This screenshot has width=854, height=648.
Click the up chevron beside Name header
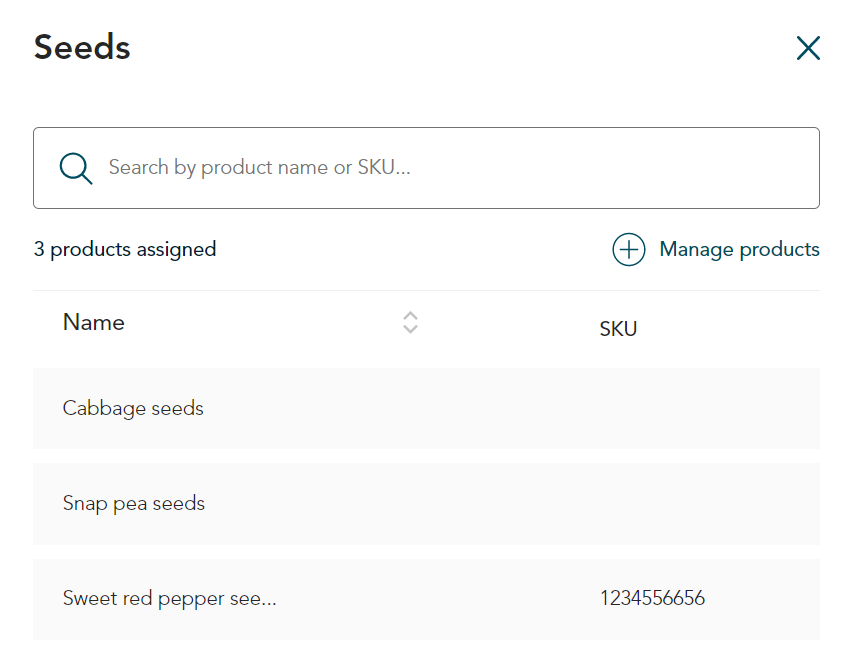point(410,315)
